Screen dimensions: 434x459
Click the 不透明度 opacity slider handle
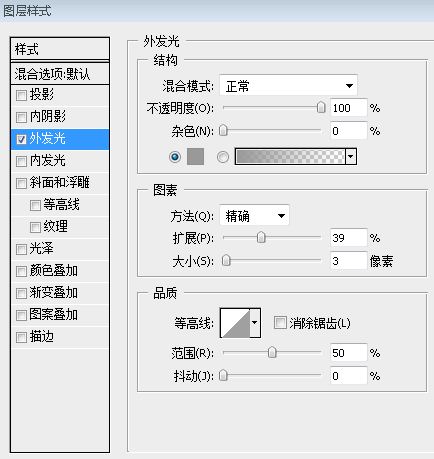(x=321, y=107)
